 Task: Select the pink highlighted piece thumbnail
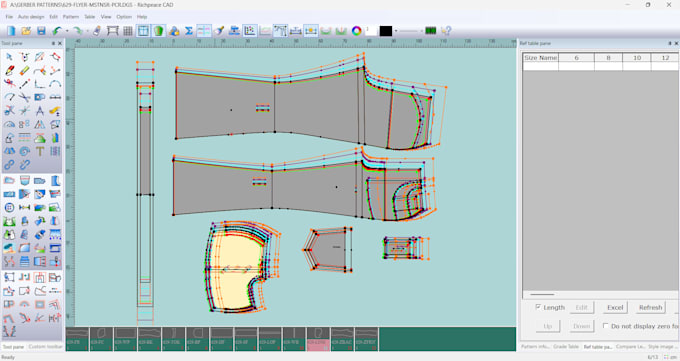pyautogui.click(x=318, y=339)
